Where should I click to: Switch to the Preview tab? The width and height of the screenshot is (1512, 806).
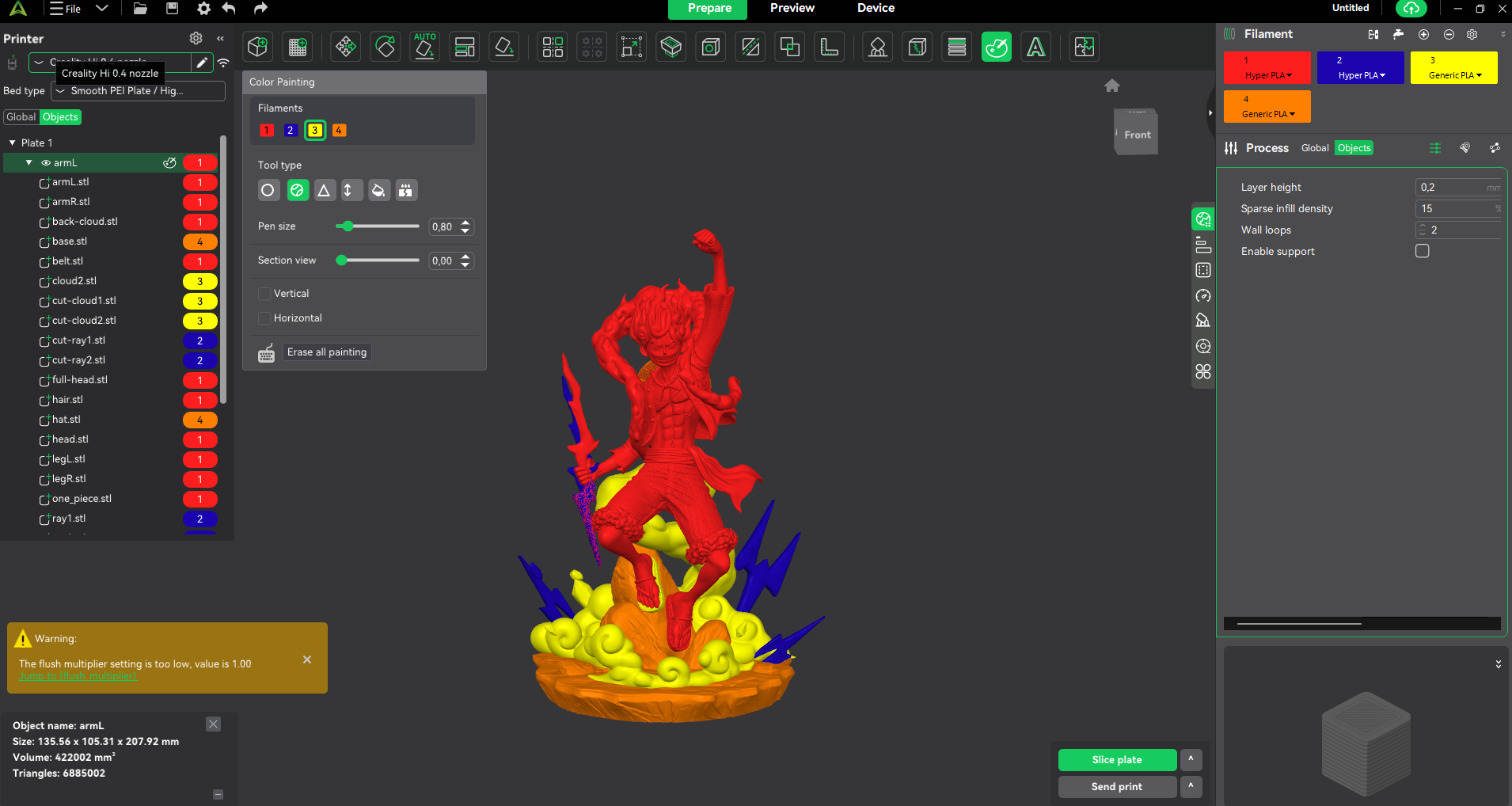point(792,8)
